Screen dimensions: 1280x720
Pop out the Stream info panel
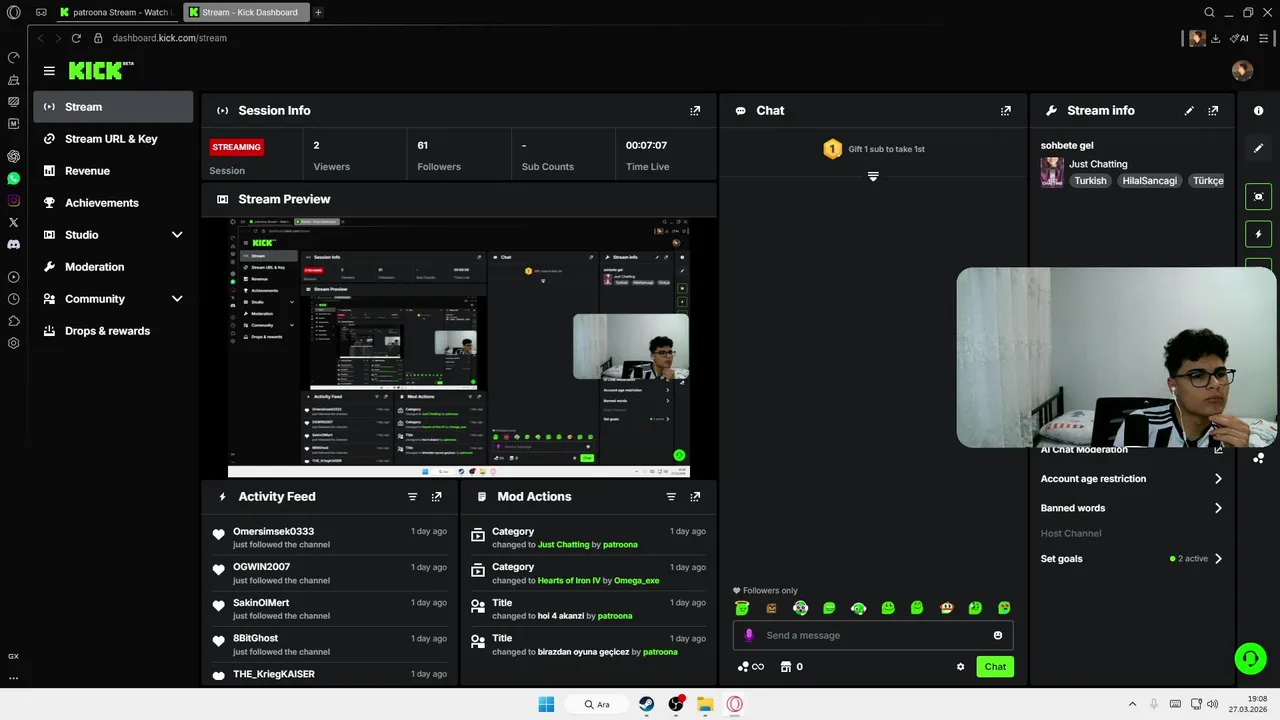pos(1213,111)
